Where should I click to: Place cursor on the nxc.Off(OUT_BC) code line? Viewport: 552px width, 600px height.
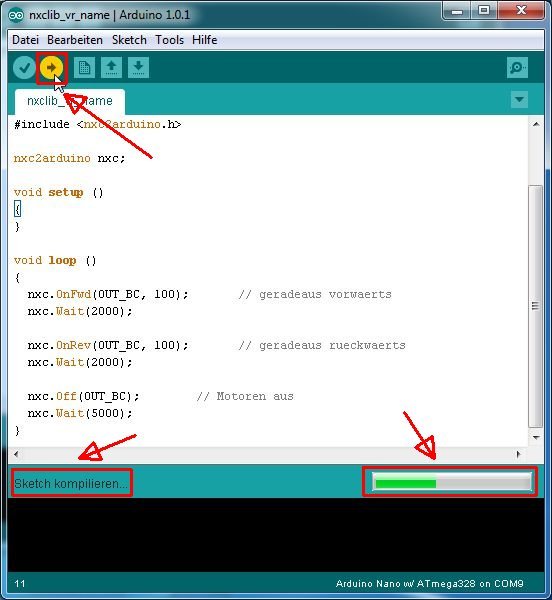click(x=83, y=396)
